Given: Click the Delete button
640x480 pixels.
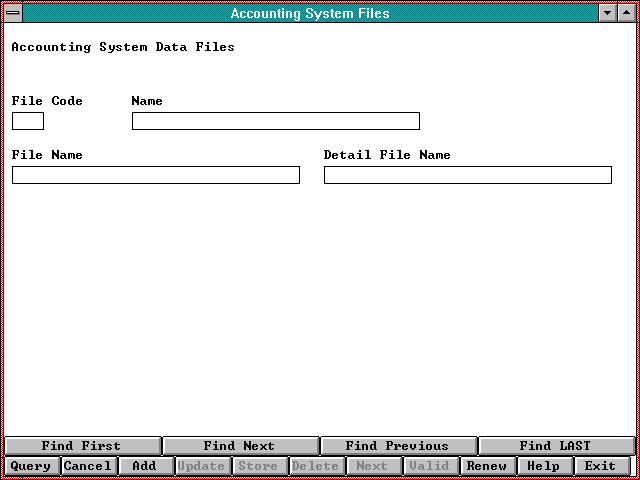Looking at the screenshot, I should [x=316, y=466].
